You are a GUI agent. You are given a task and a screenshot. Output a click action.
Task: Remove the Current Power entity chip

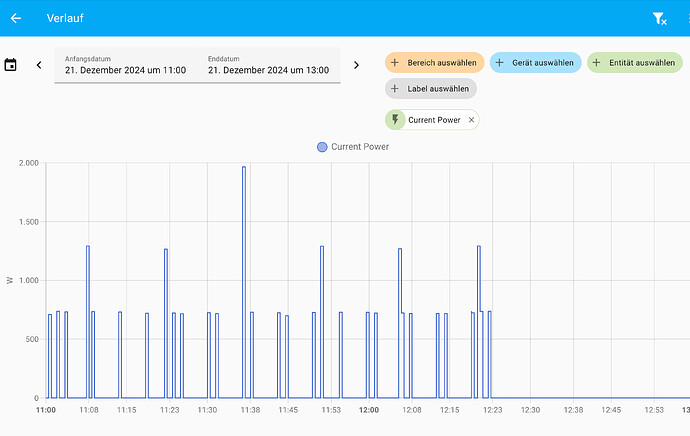[x=471, y=120]
